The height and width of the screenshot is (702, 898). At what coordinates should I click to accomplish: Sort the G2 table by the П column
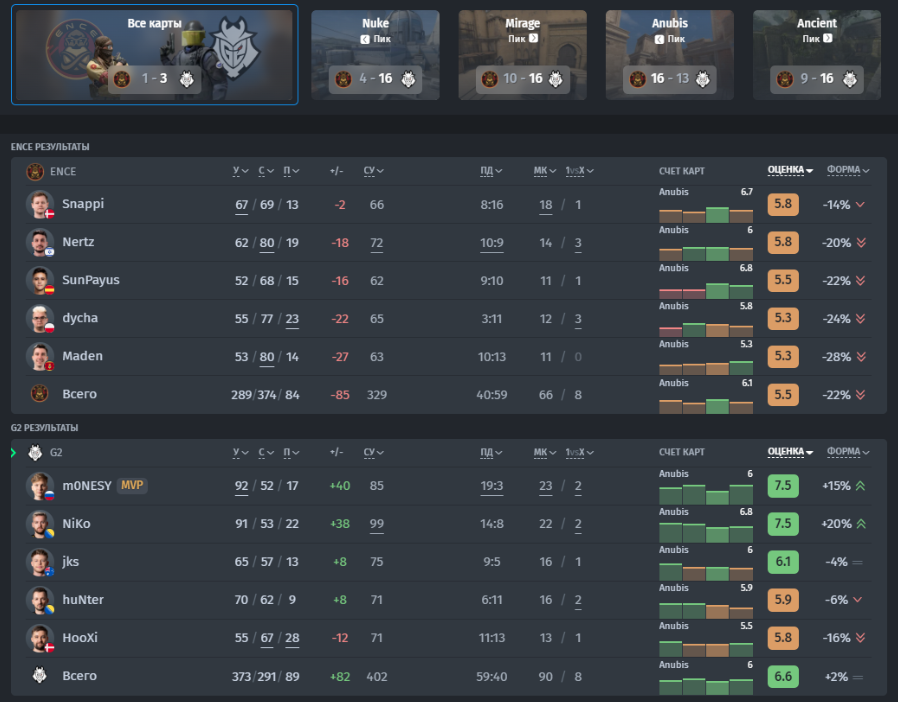291,452
